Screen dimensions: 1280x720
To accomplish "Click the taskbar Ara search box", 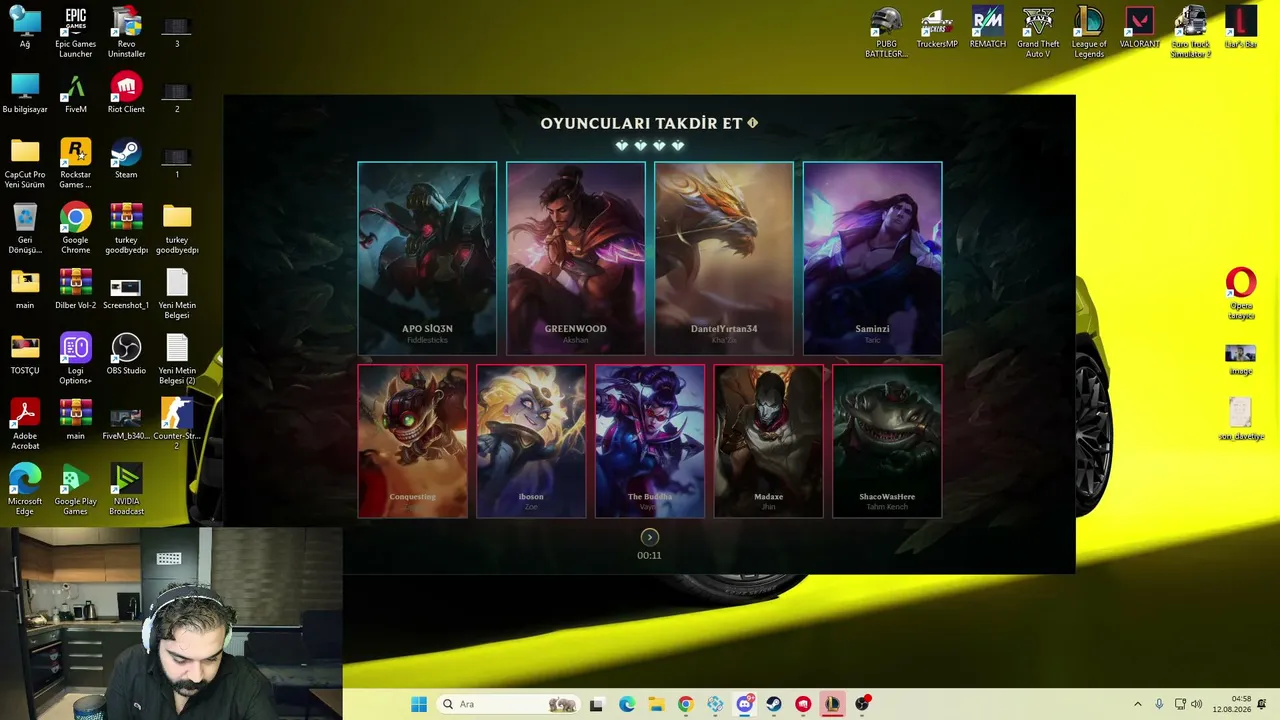I will click(x=509, y=704).
